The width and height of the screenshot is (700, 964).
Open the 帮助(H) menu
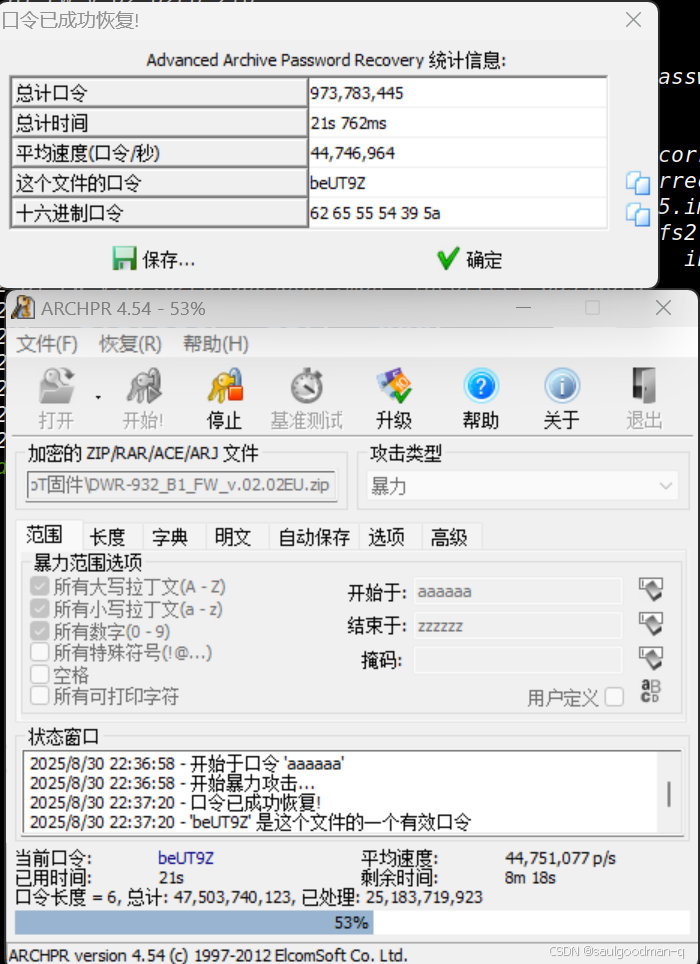click(x=216, y=344)
